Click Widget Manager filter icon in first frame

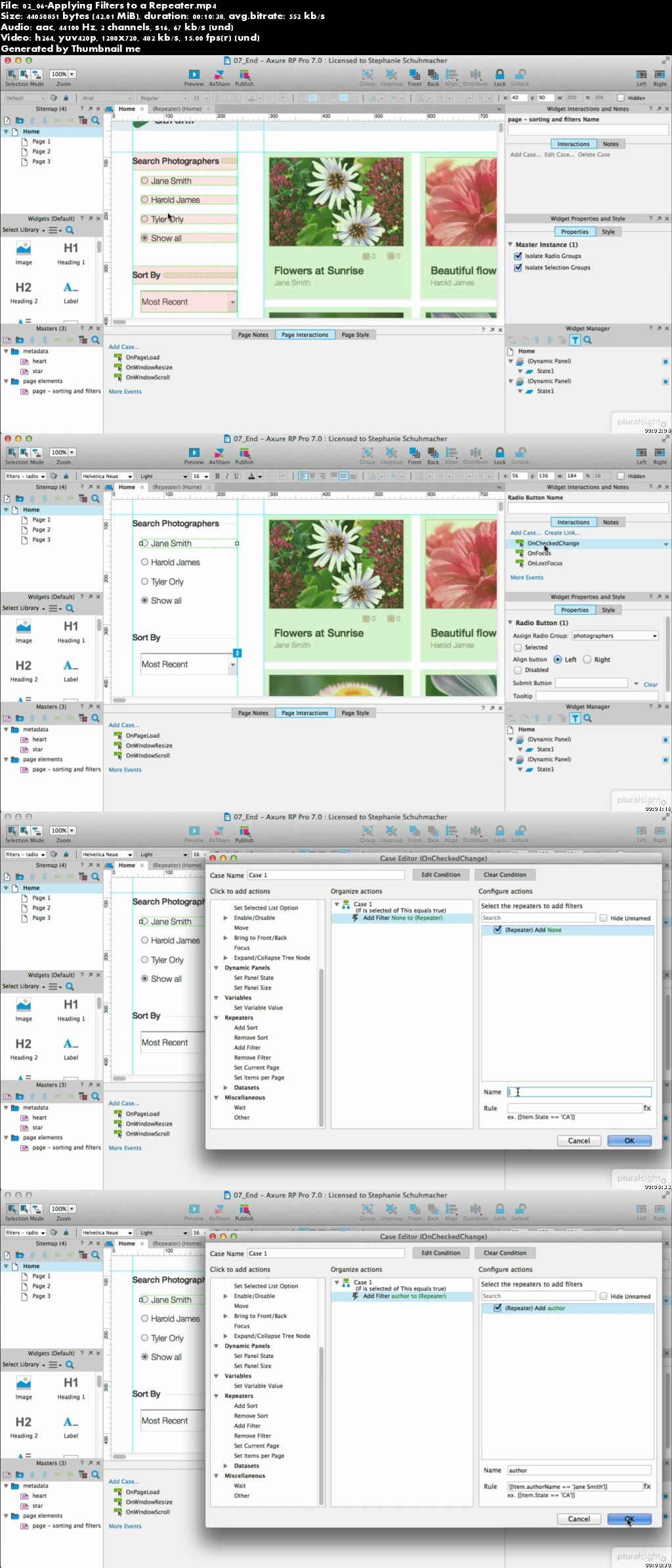575,340
